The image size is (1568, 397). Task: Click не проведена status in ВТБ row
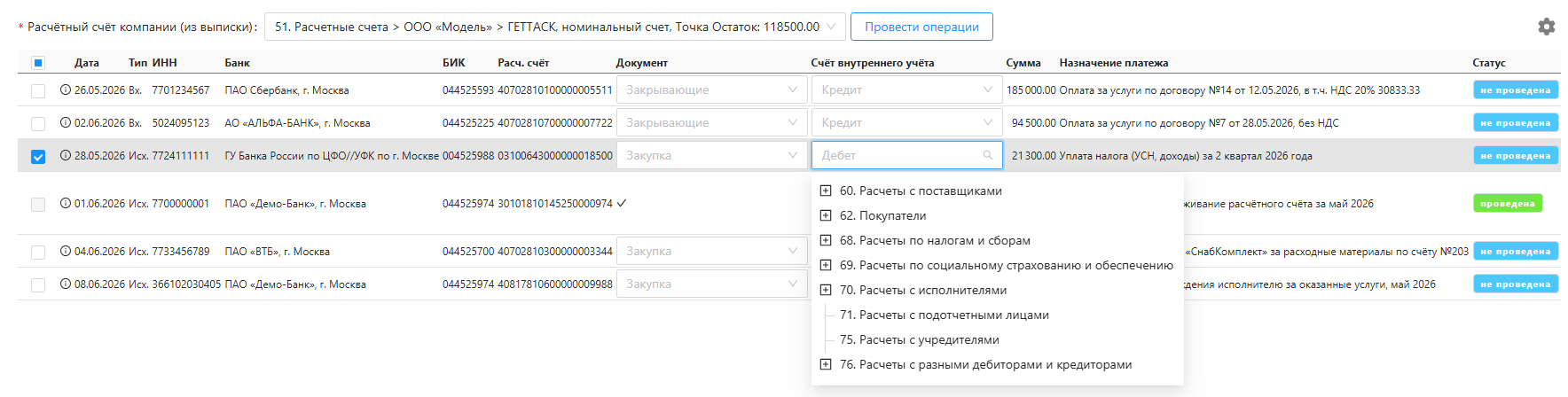click(x=1516, y=251)
